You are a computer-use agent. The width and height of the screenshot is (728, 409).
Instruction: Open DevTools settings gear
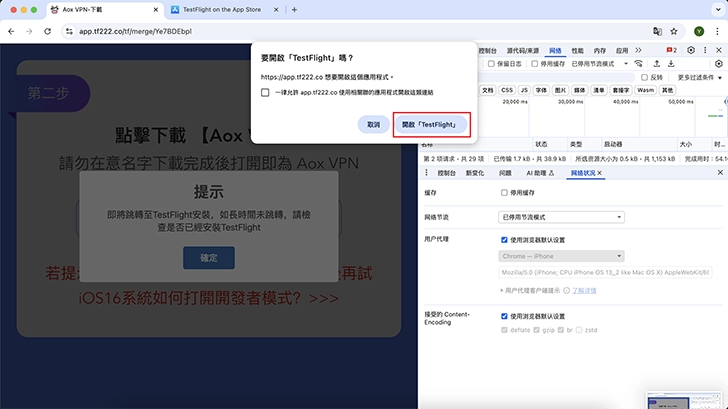coord(691,50)
